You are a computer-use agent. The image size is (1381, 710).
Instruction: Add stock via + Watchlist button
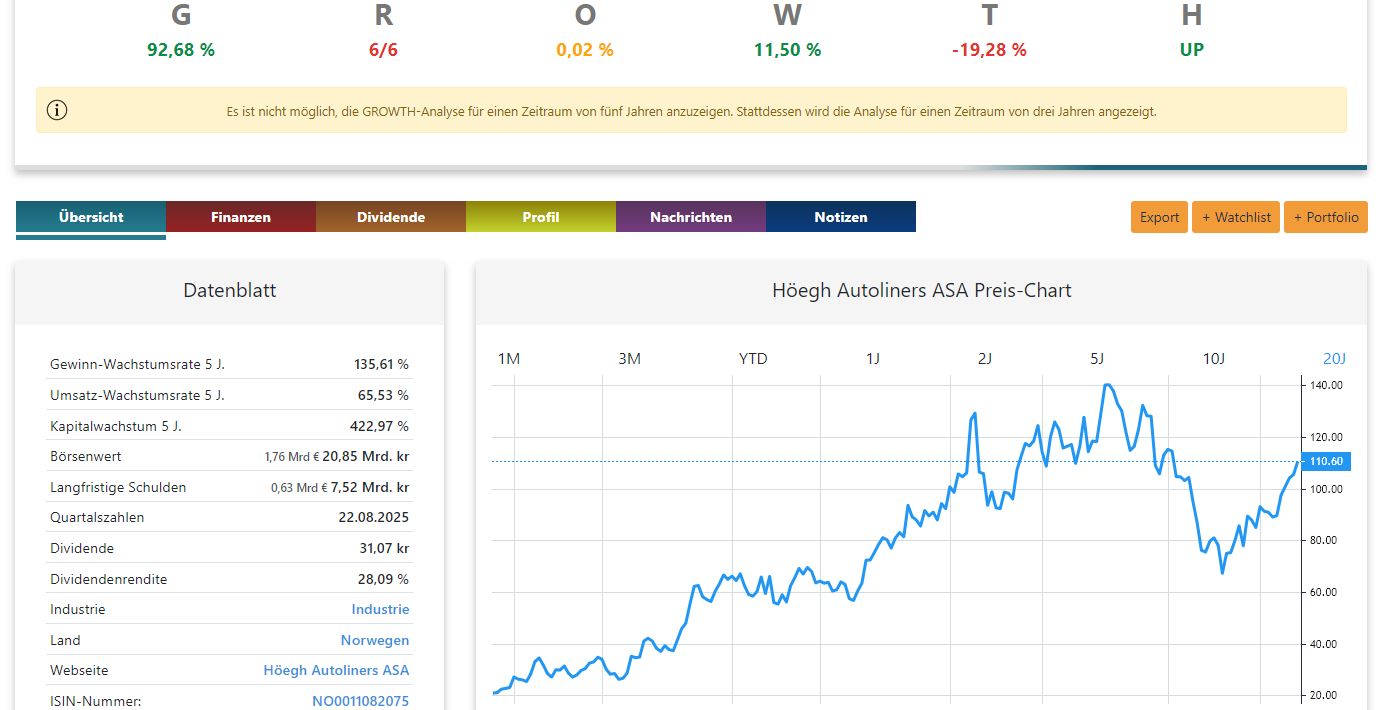pos(1236,217)
